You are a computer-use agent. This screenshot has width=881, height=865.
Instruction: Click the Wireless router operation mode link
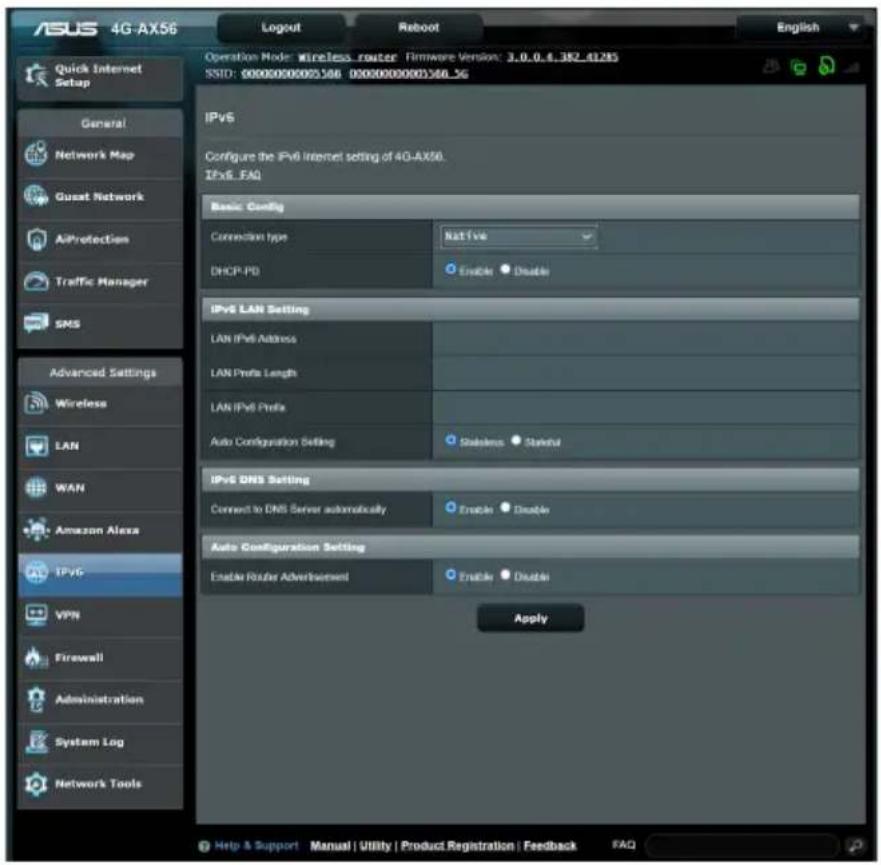[x=347, y=57]
